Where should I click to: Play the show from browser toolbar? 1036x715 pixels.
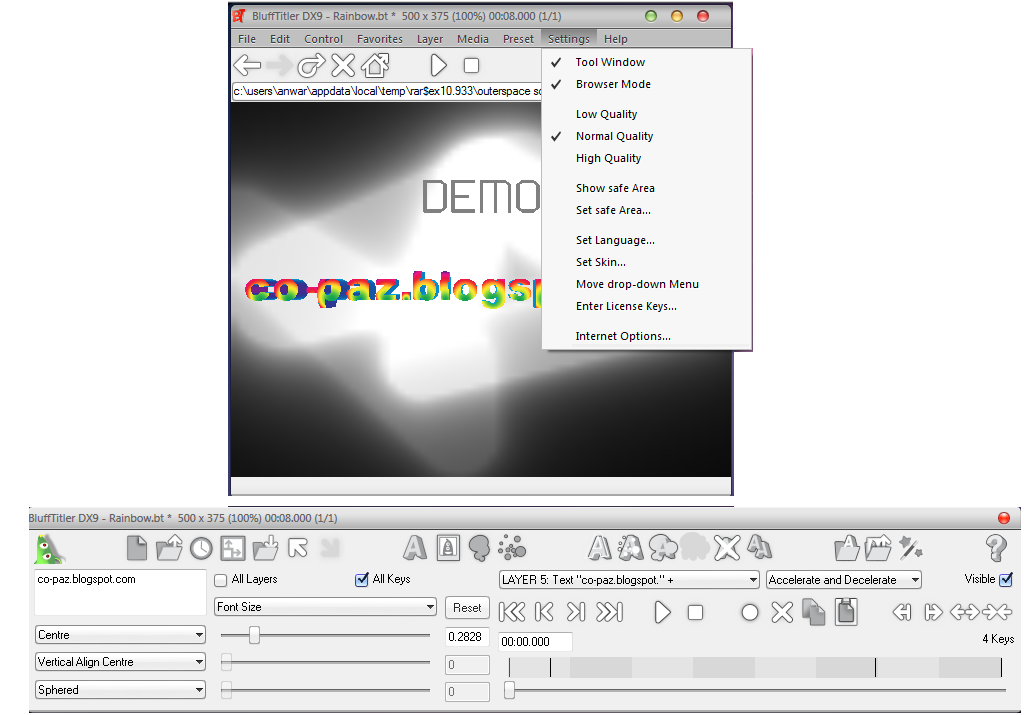[439, 65]
